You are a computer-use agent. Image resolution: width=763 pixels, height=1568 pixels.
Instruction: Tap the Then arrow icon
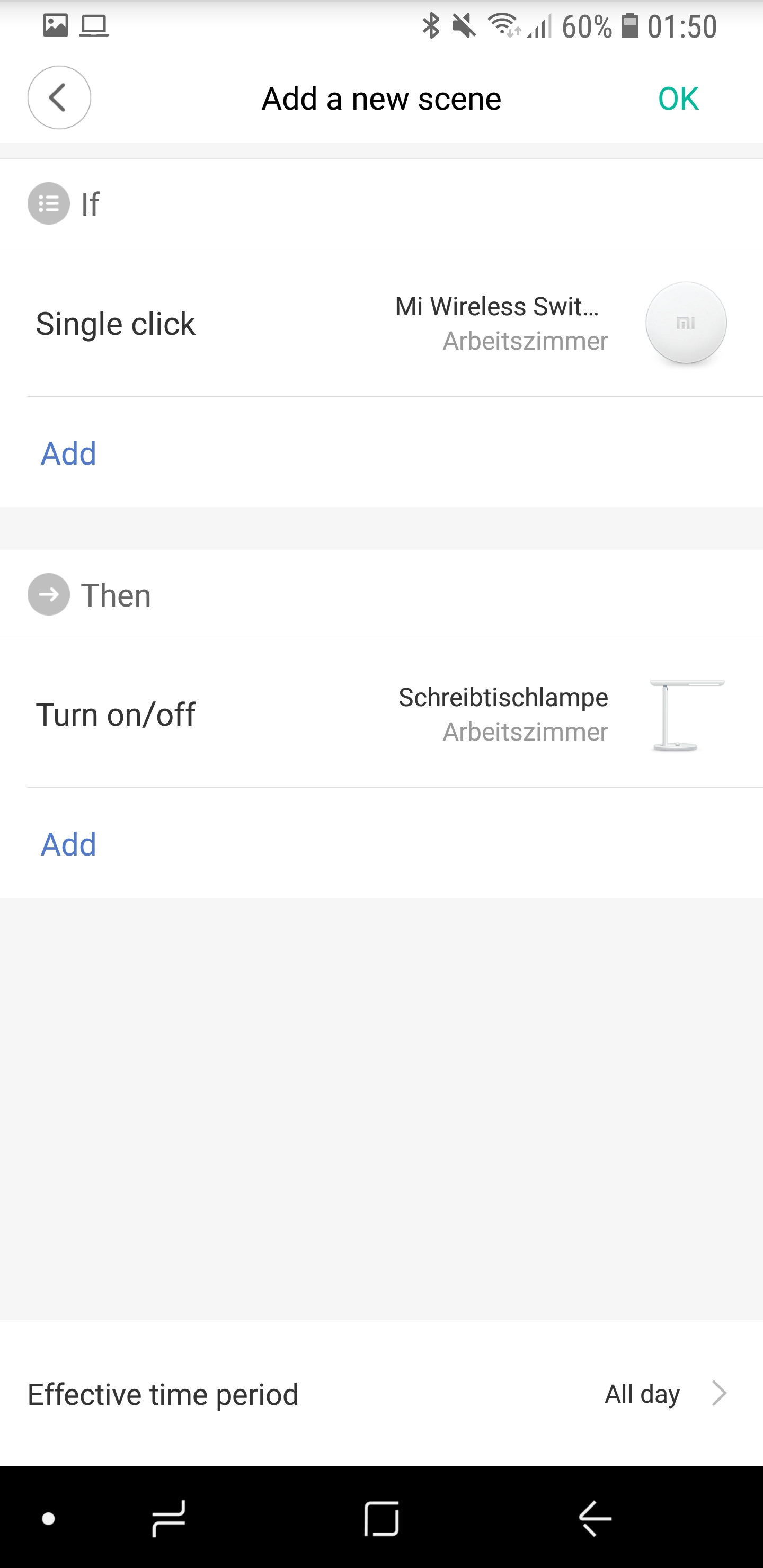[x=49, y=595]
